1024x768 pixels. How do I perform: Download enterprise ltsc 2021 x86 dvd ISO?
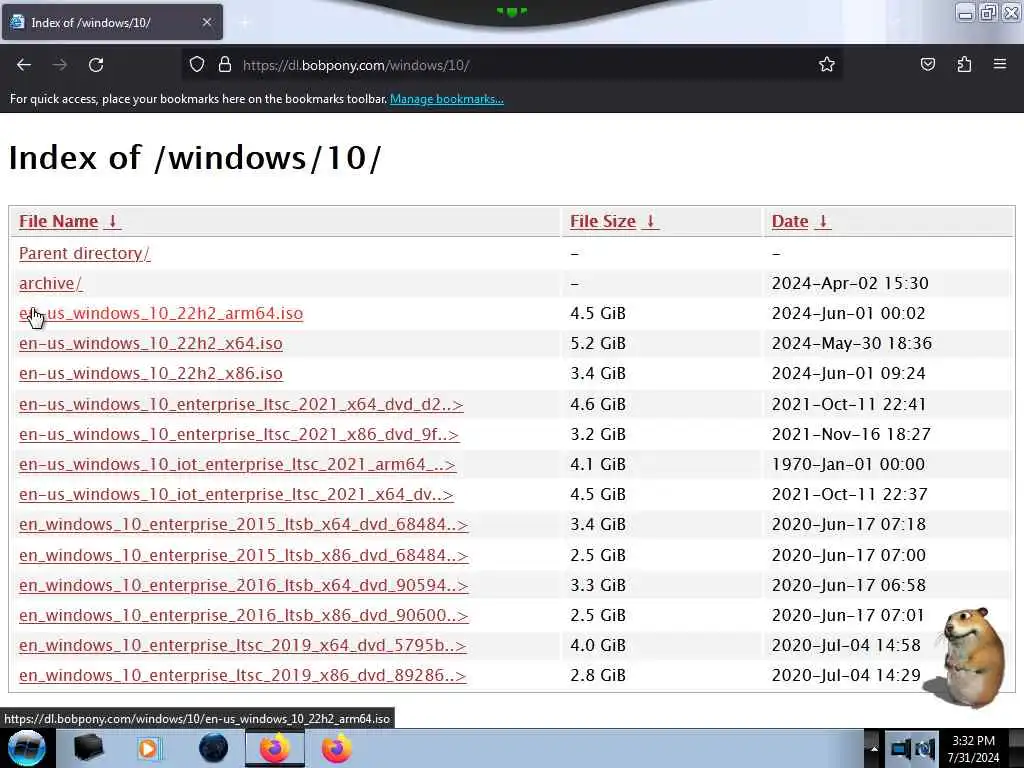[239, 434]
